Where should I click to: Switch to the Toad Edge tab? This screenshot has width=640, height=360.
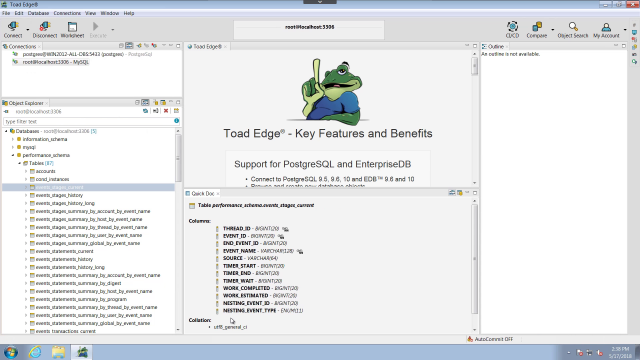[x=207, y=47]
